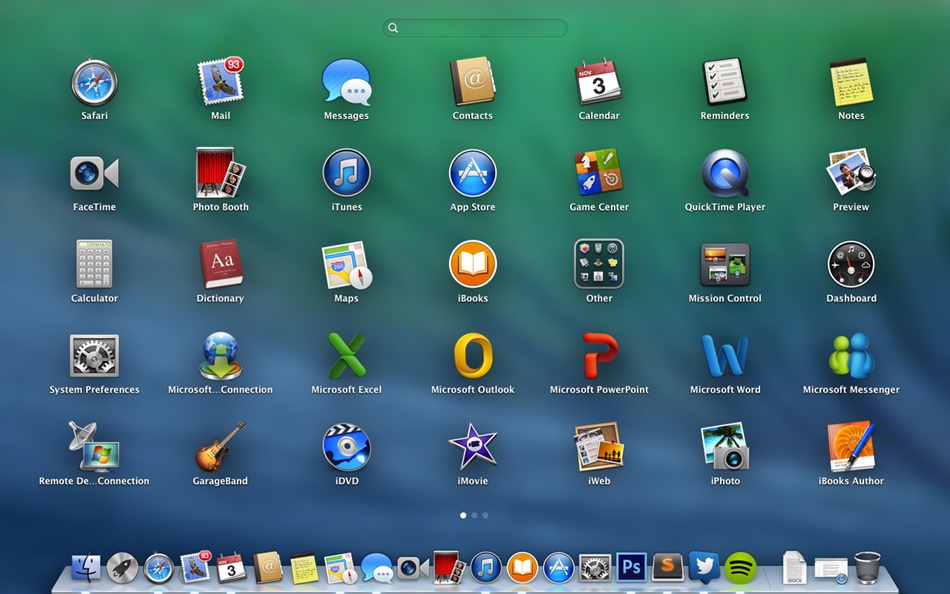Launch Mission Control

coord(725,264)
